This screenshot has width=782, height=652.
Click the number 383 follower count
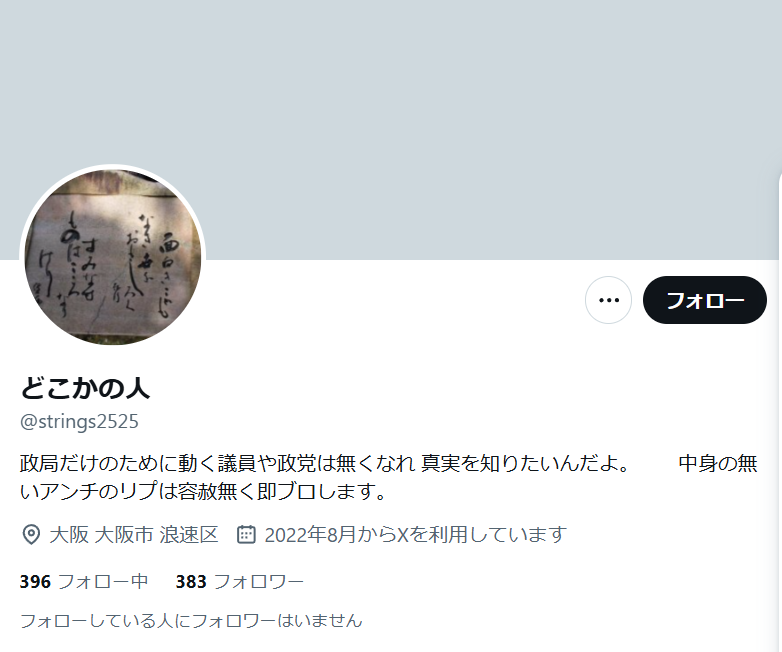click(191, 582)
